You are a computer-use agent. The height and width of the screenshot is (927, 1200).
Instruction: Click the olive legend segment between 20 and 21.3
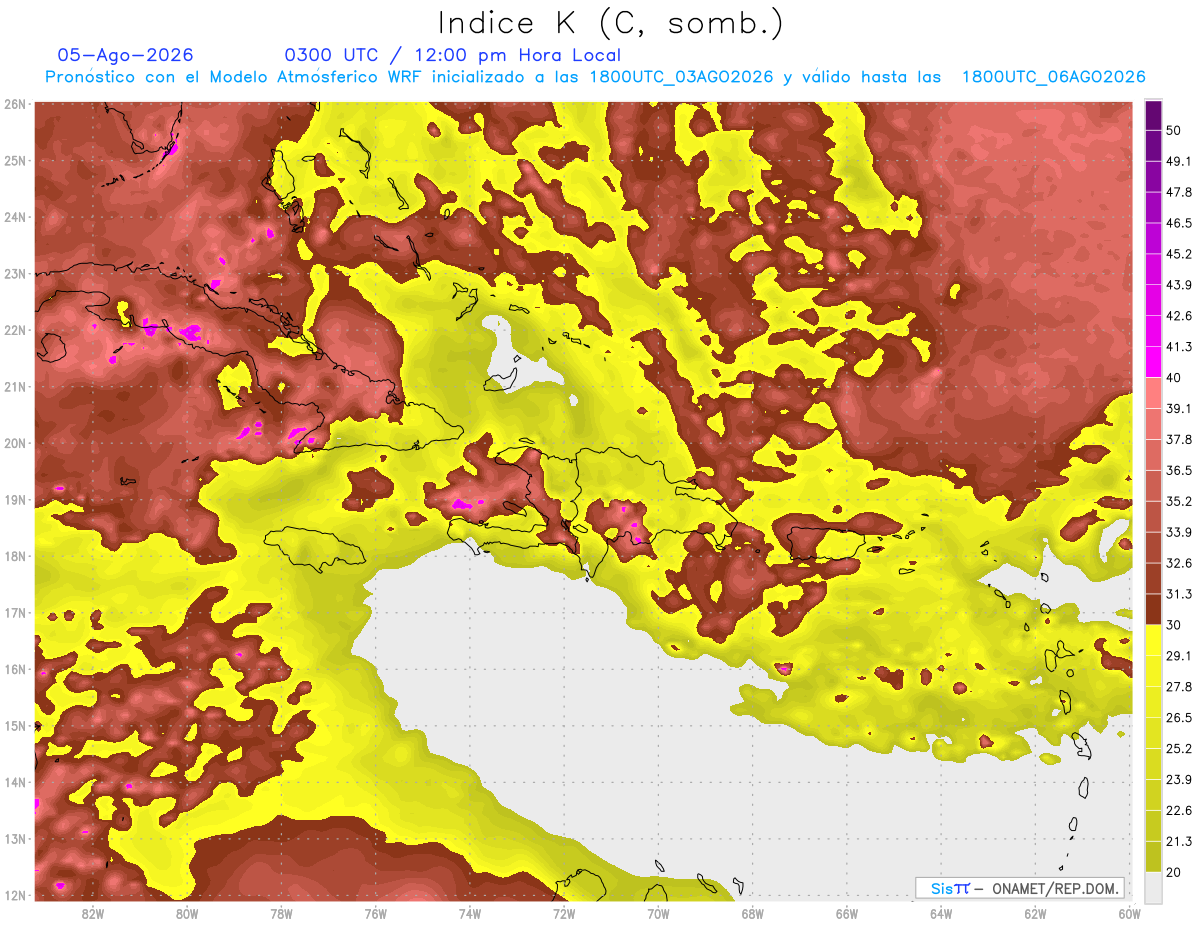[x=1153, y=857]
